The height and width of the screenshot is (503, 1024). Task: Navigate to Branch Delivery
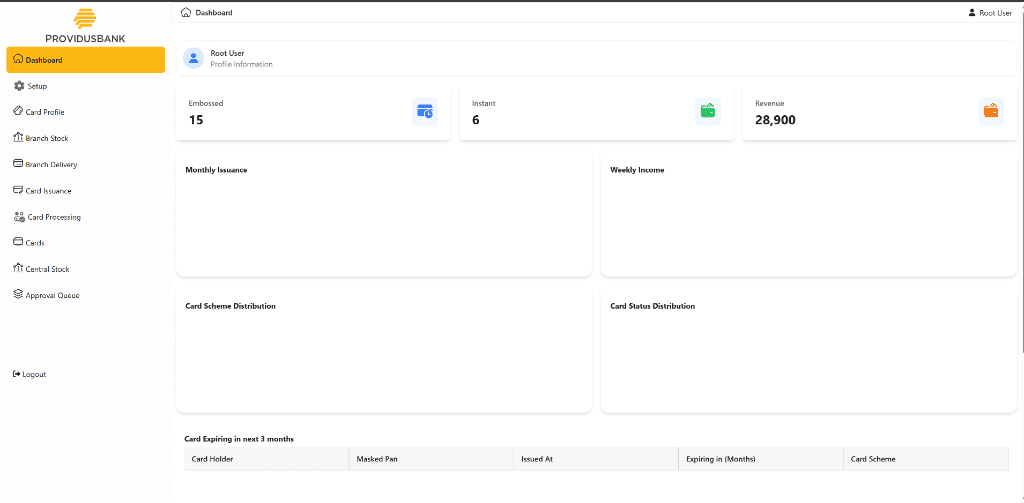tap(86, 164)
